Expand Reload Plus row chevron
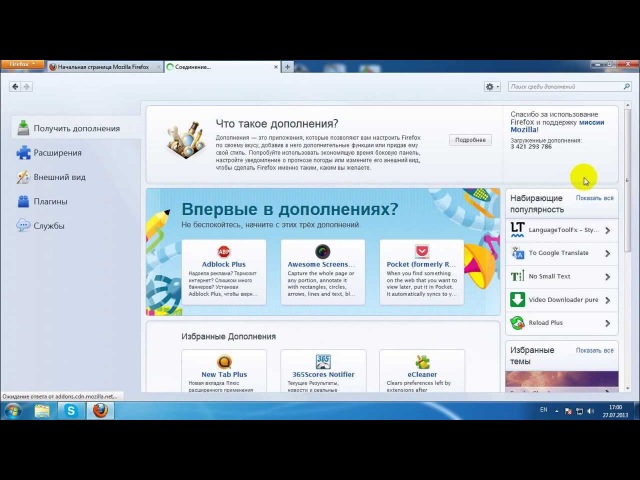The image size is (640, 480). pos(608,323)
